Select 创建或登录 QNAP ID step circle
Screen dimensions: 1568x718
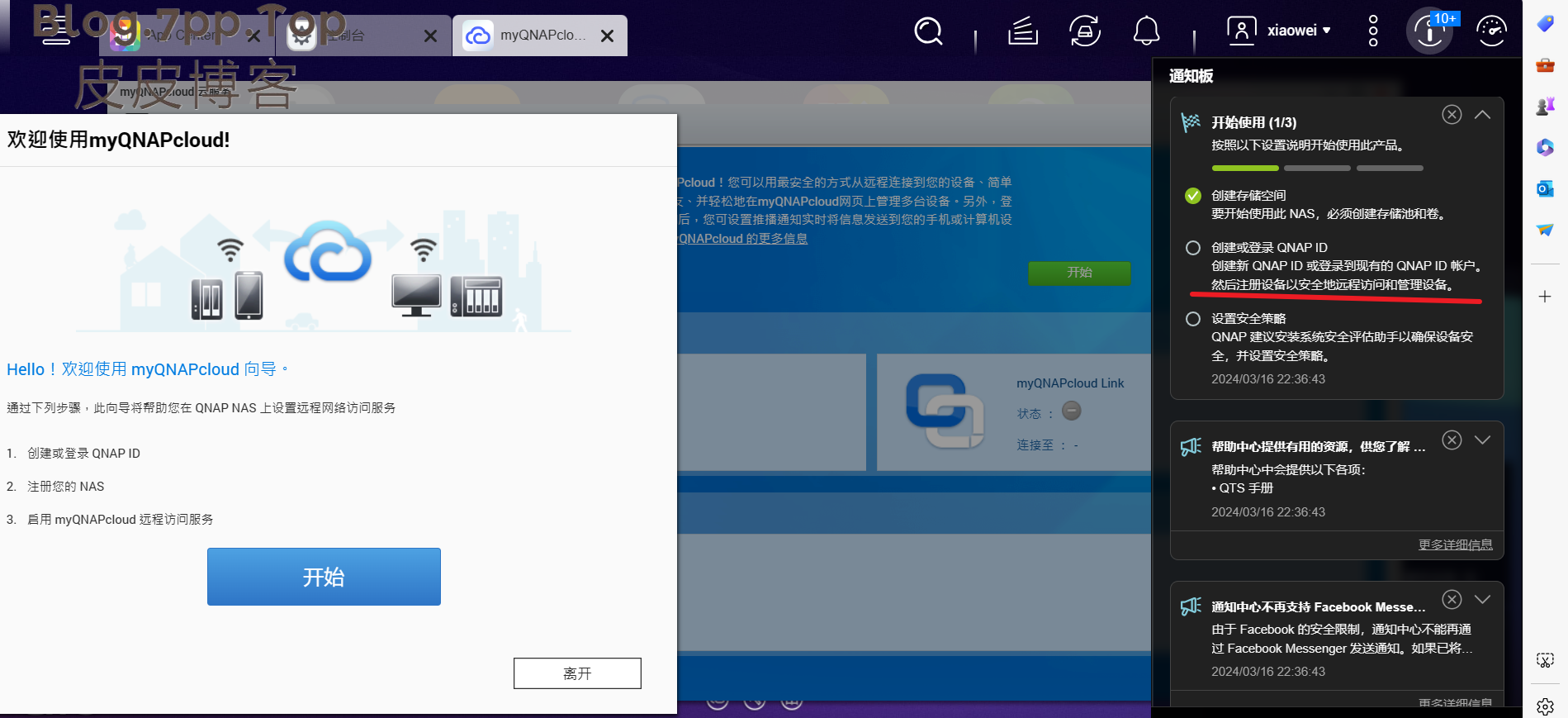point(1193,248)
